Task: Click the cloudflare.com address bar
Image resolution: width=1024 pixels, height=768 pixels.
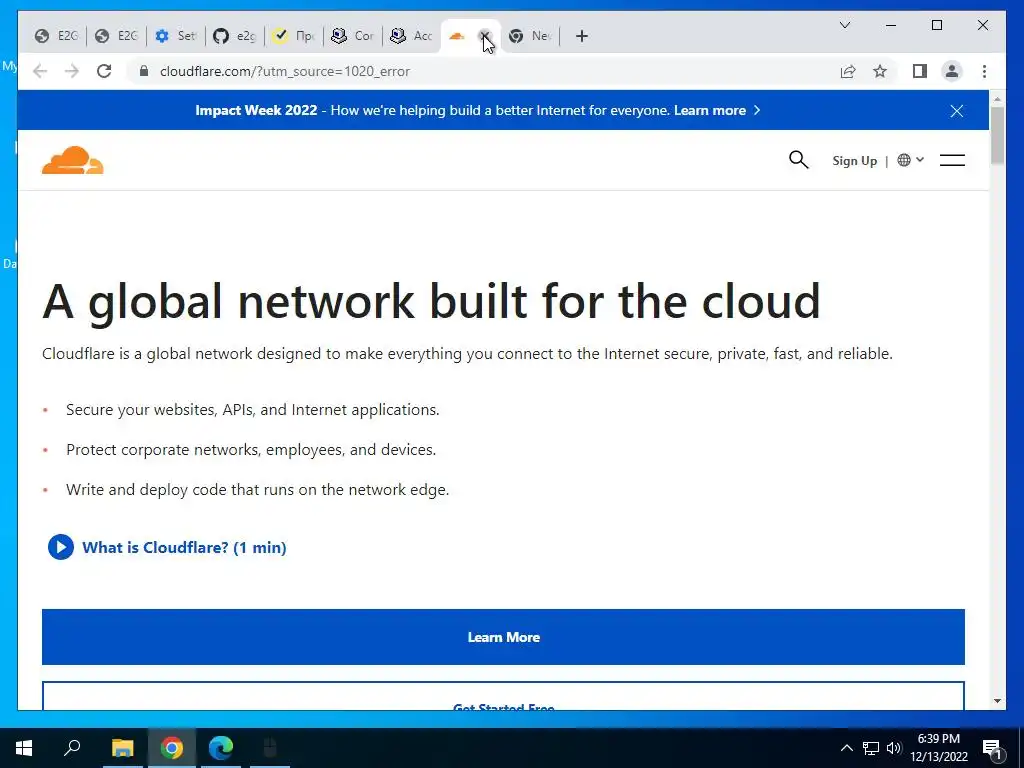Action: point(483,71)
